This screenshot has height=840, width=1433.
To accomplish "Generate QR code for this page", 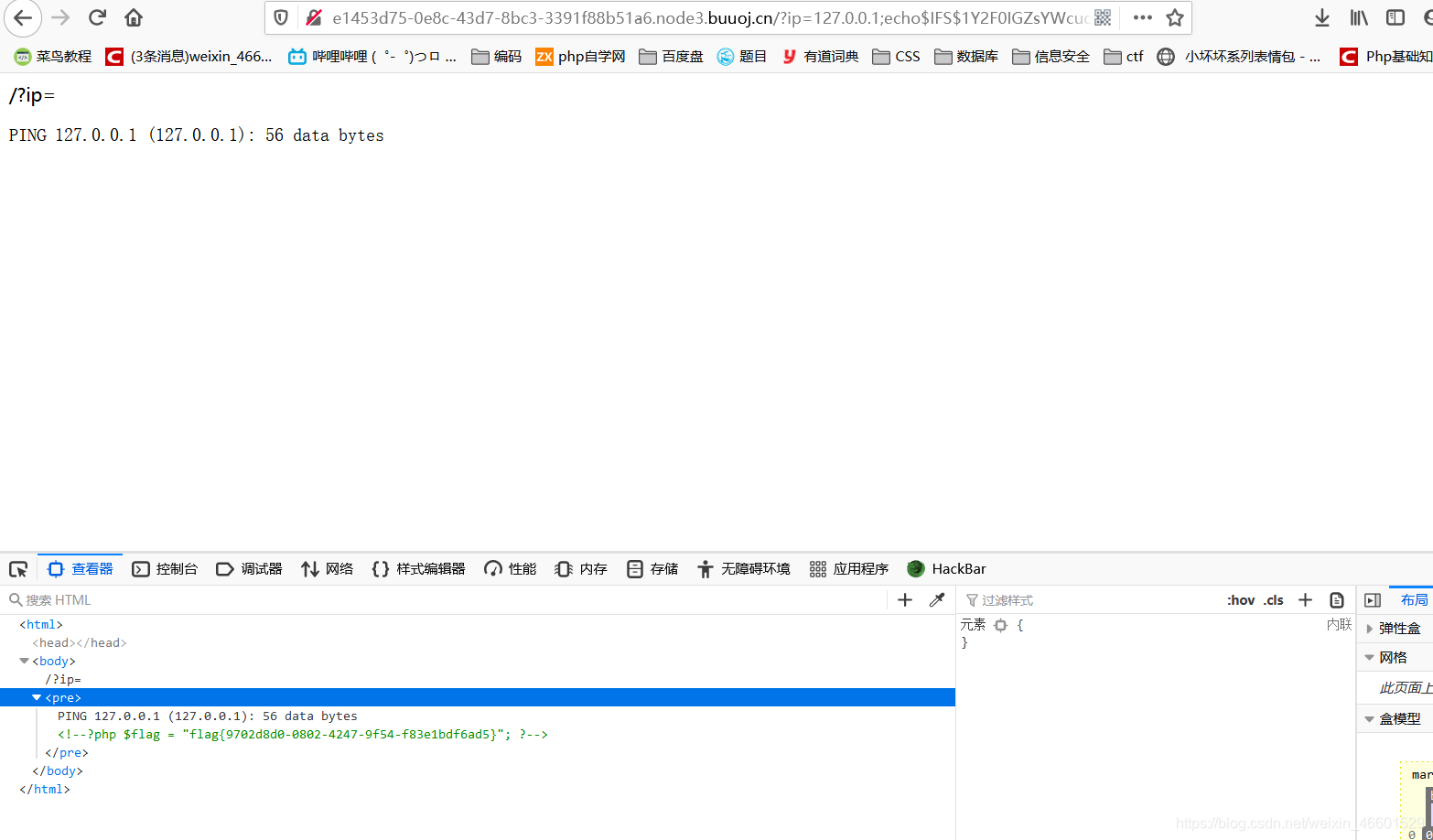I will click(x=1103, y=17).
